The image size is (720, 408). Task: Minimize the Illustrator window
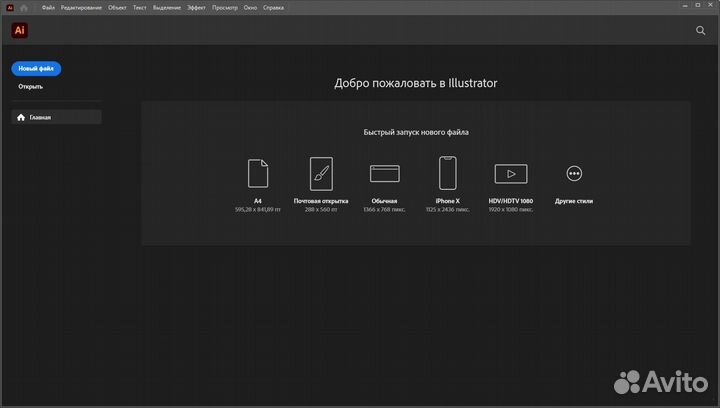[685, 5]
